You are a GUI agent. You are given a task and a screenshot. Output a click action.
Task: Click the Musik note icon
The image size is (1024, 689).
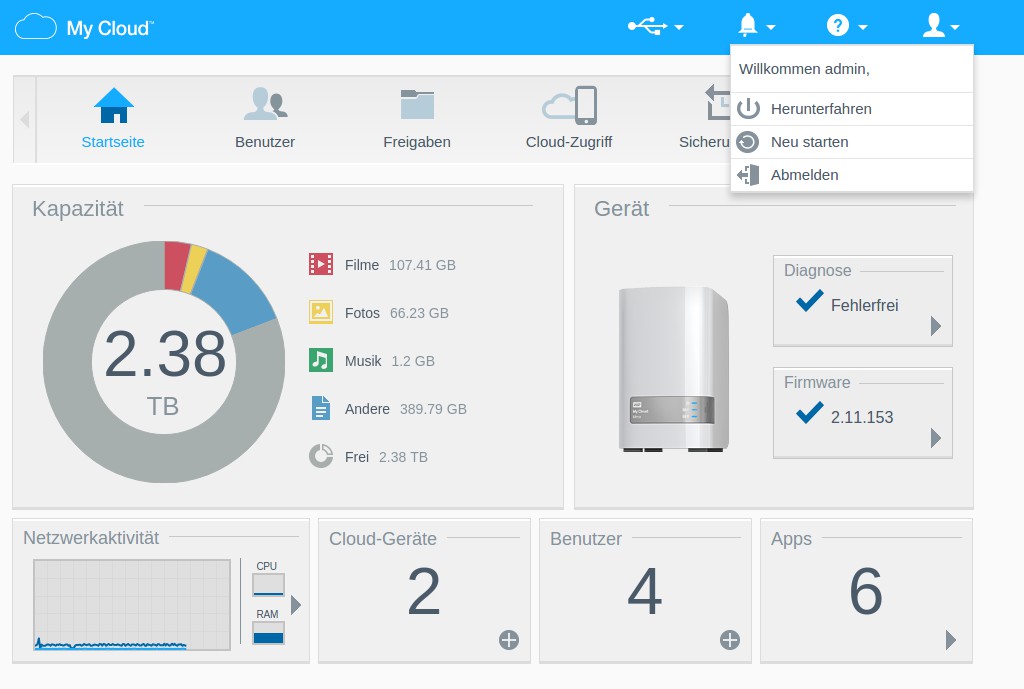321,360
